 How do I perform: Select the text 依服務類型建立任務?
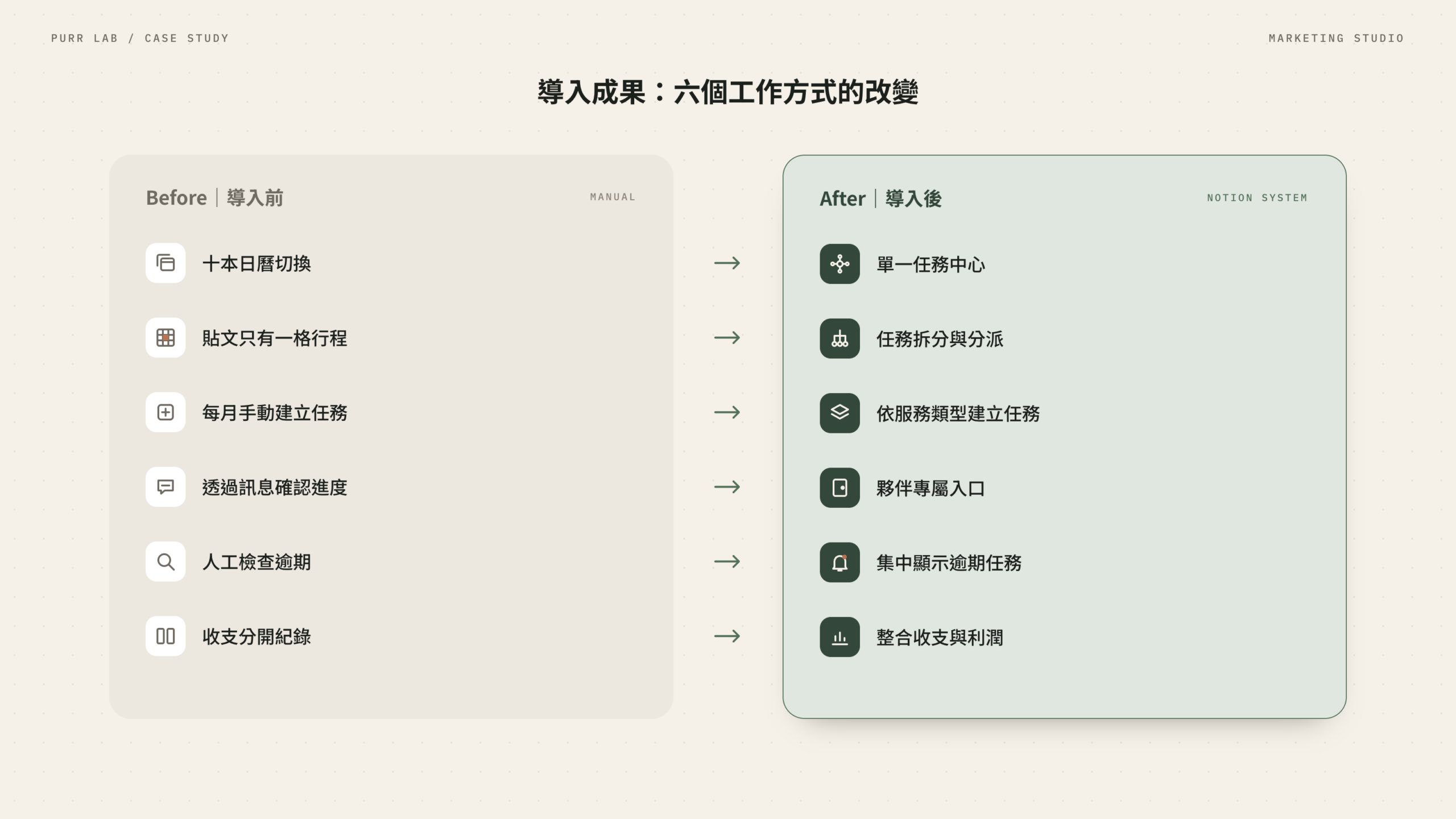tap(958, 413)
